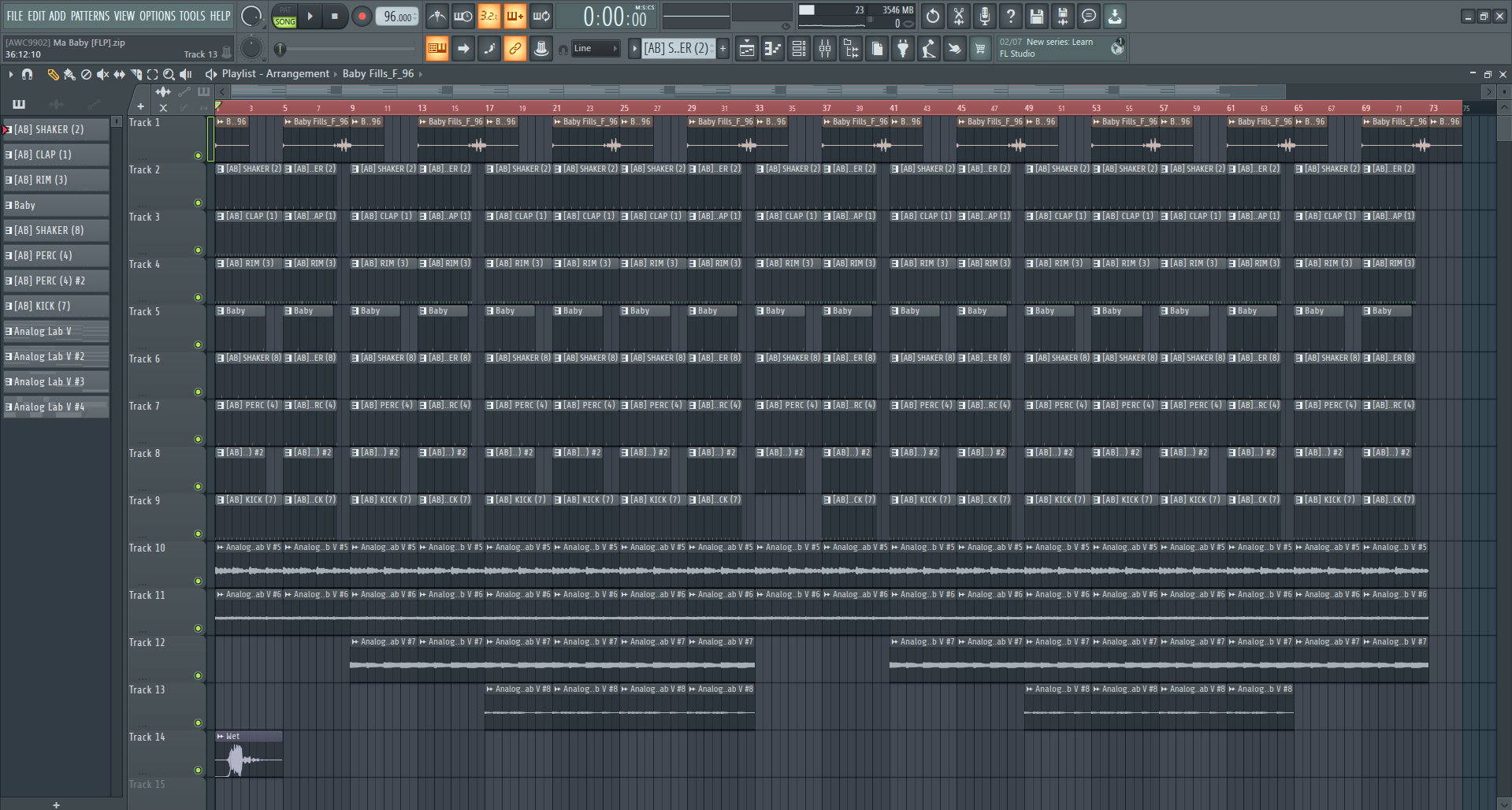Click the playlist playback speaker tool
The width and height of the screenshot is (1512, 810).
click(186, 74)
